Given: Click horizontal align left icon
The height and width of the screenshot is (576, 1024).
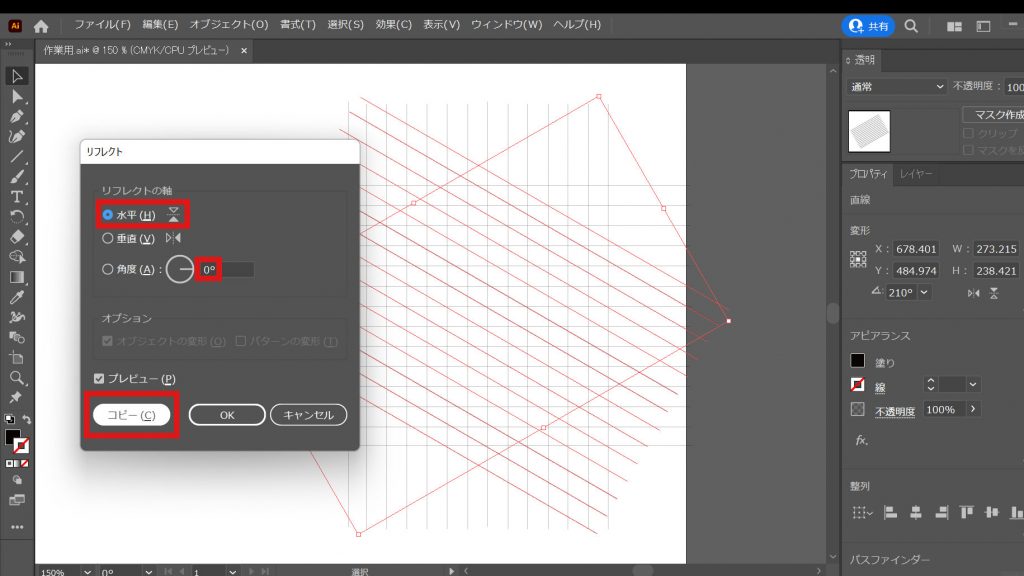Looking at the screenshot, I should coord(890,513).
